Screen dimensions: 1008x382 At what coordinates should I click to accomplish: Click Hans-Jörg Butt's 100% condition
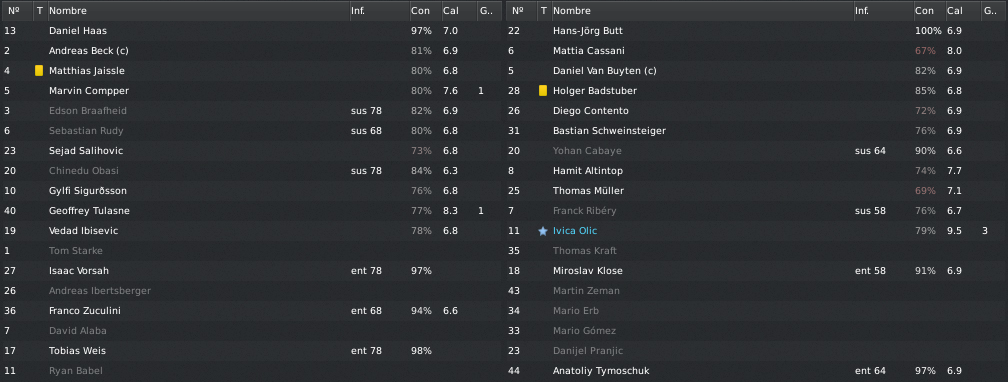click(928, 31)
